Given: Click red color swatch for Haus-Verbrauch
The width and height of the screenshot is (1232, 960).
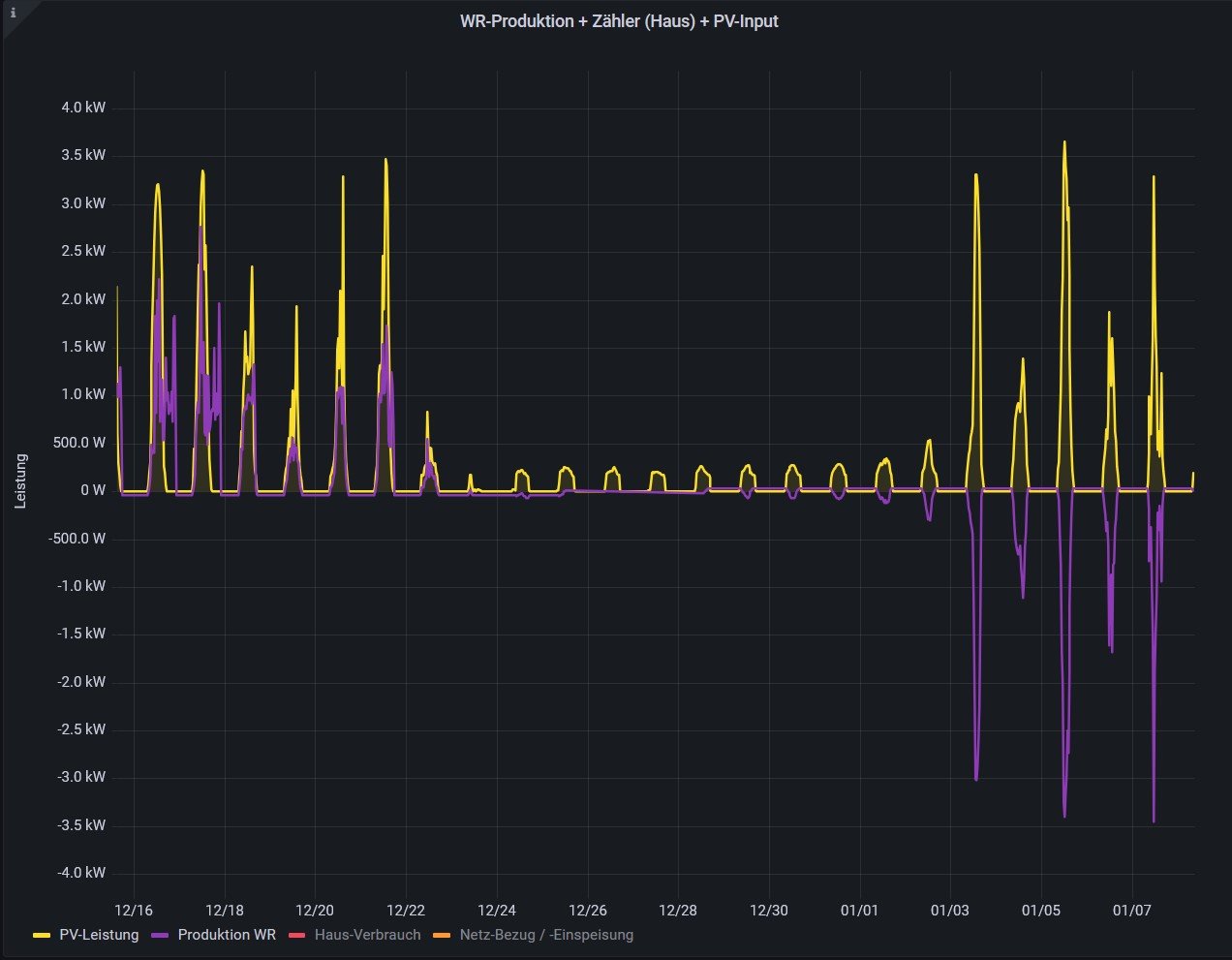Looking at the screenshot, I should pyautogui.click(x=297, y=936).
